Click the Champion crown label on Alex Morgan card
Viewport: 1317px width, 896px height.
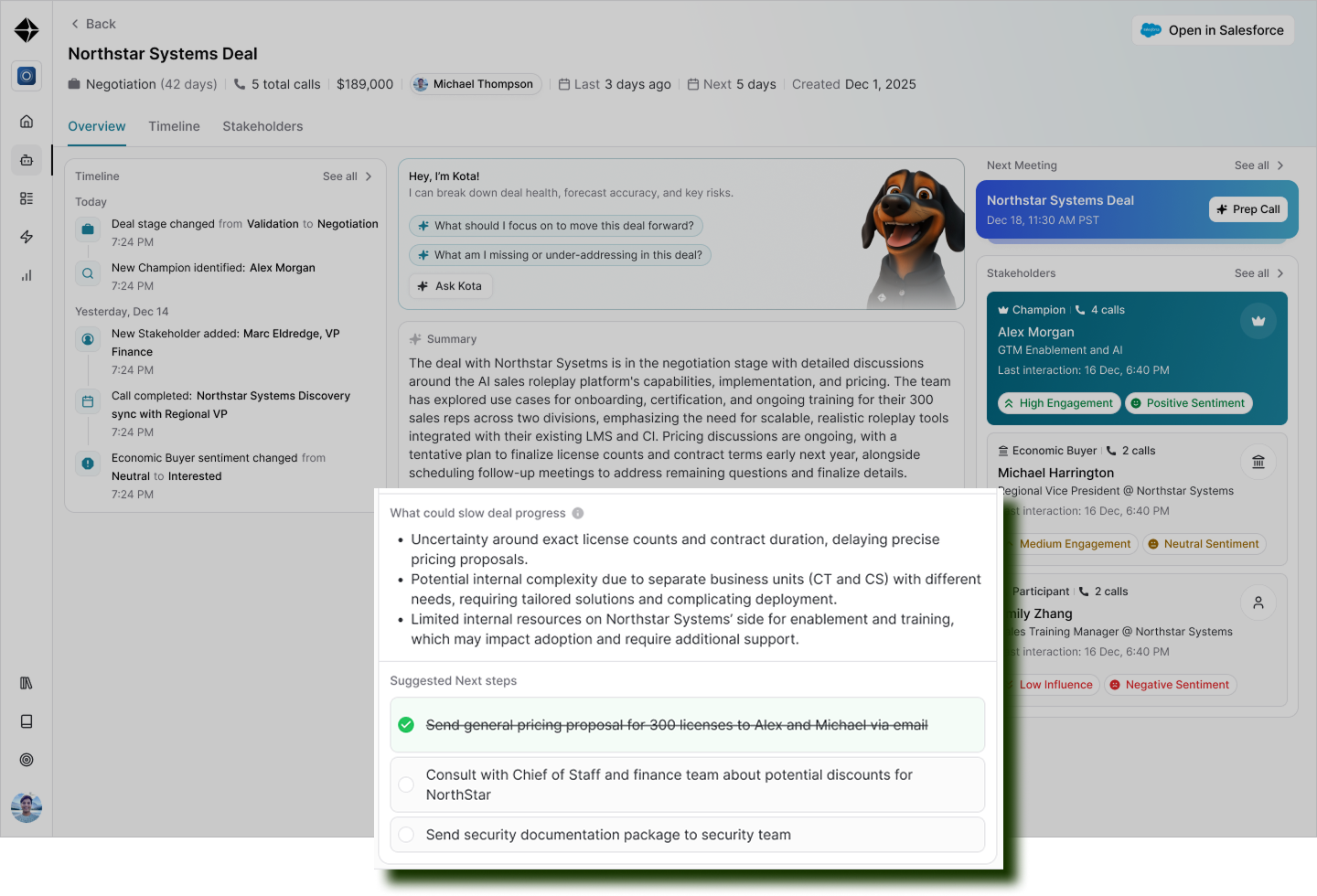pos(1032,310)
